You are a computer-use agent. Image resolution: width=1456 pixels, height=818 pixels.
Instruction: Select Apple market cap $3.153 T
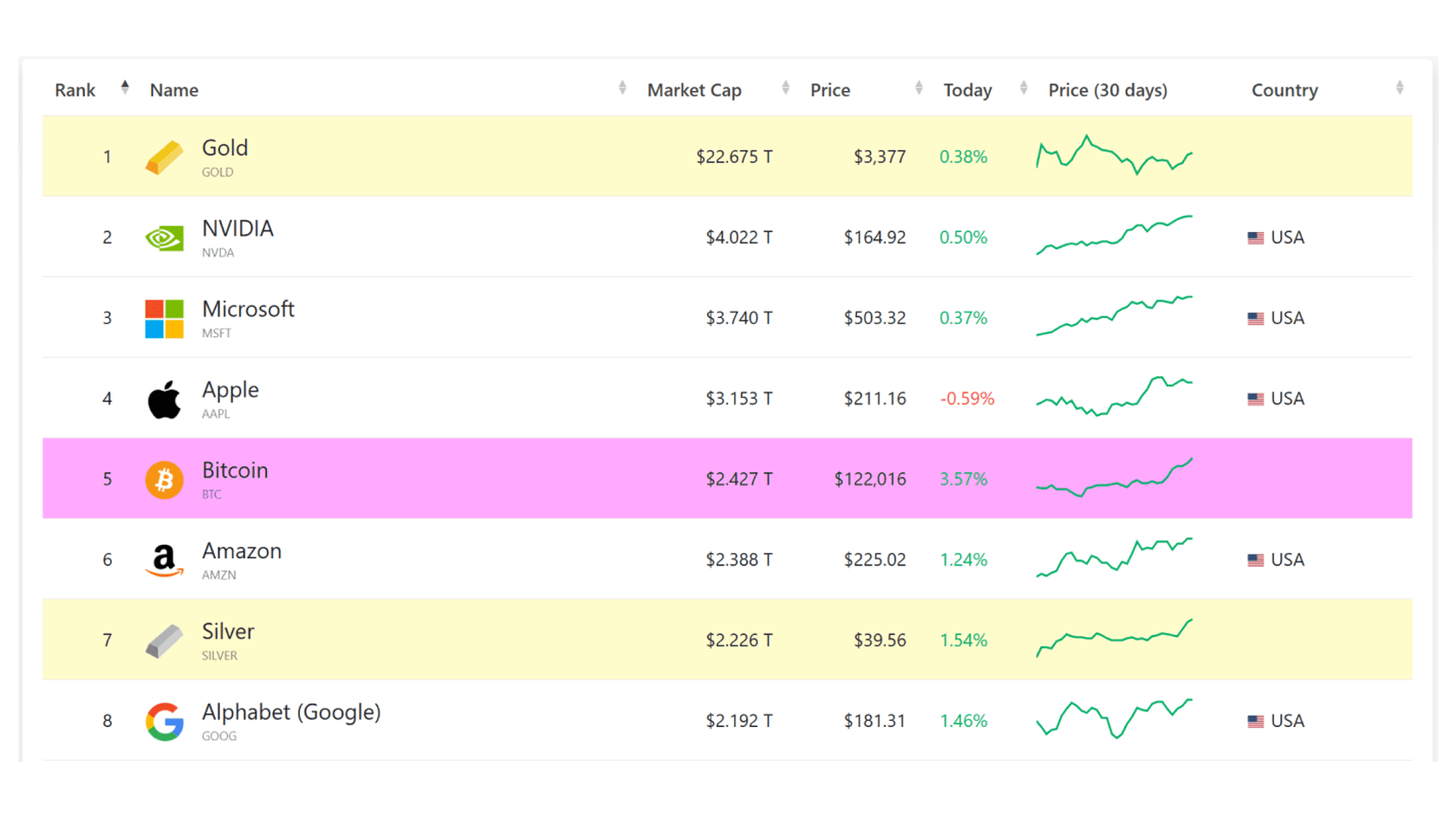[739, 399]
